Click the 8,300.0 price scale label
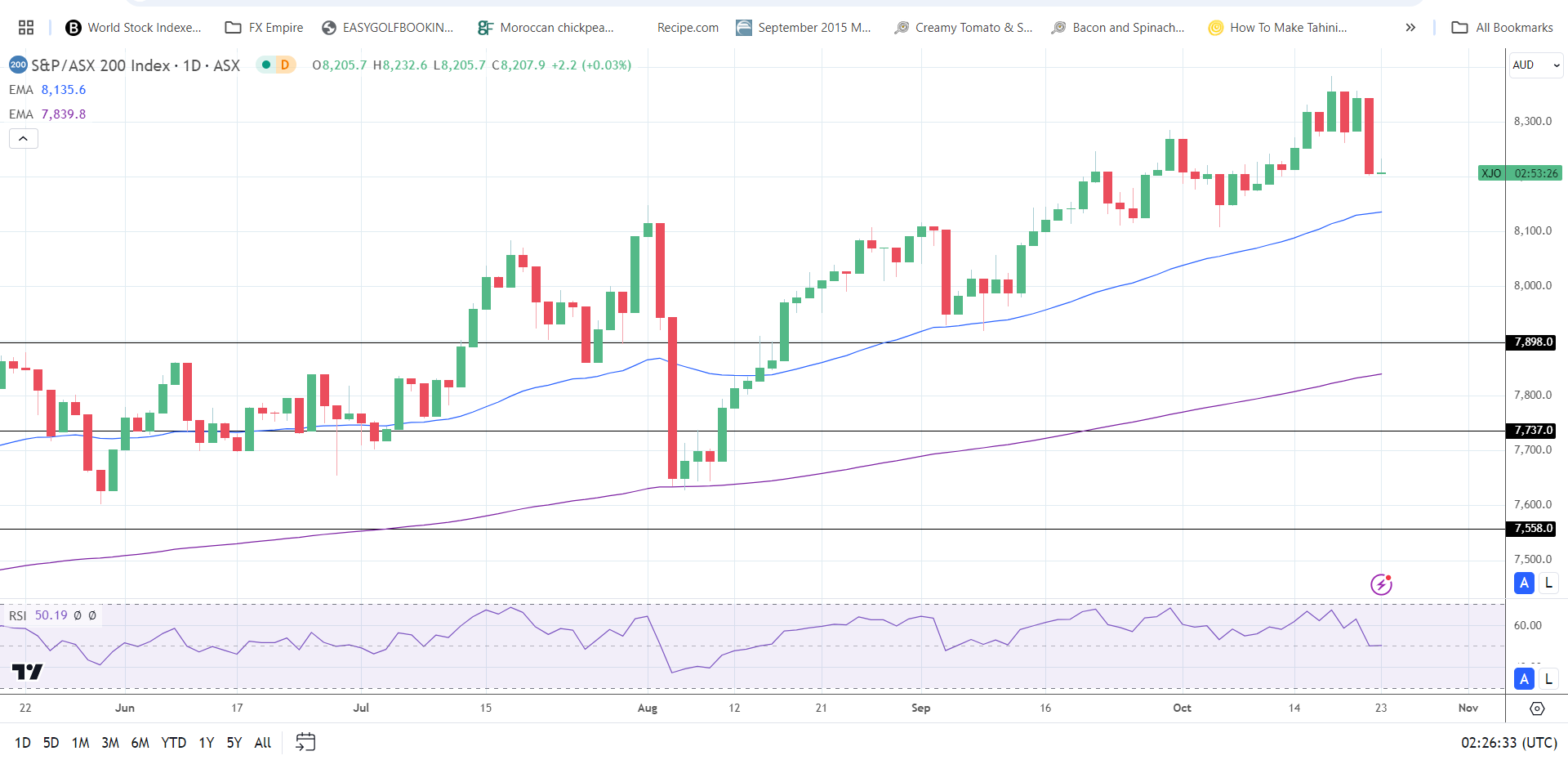Screen dimensions: 1568x760 (x=1533, y=121)
